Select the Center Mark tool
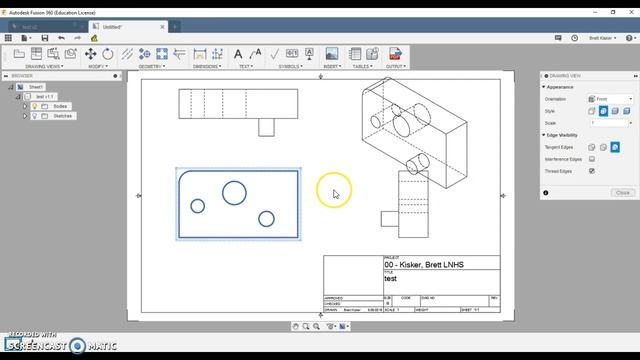 [x=144, y=54]
